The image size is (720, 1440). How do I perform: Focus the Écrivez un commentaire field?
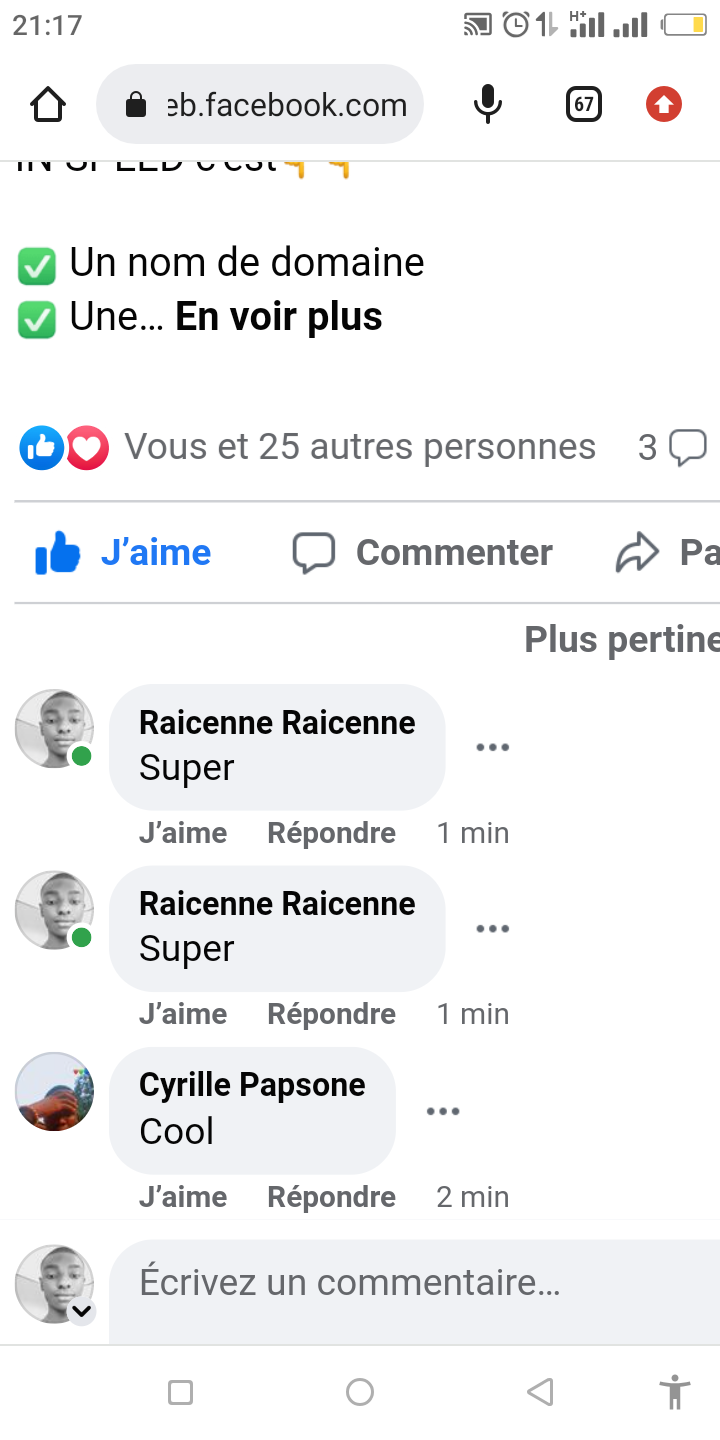(400, 1283)
